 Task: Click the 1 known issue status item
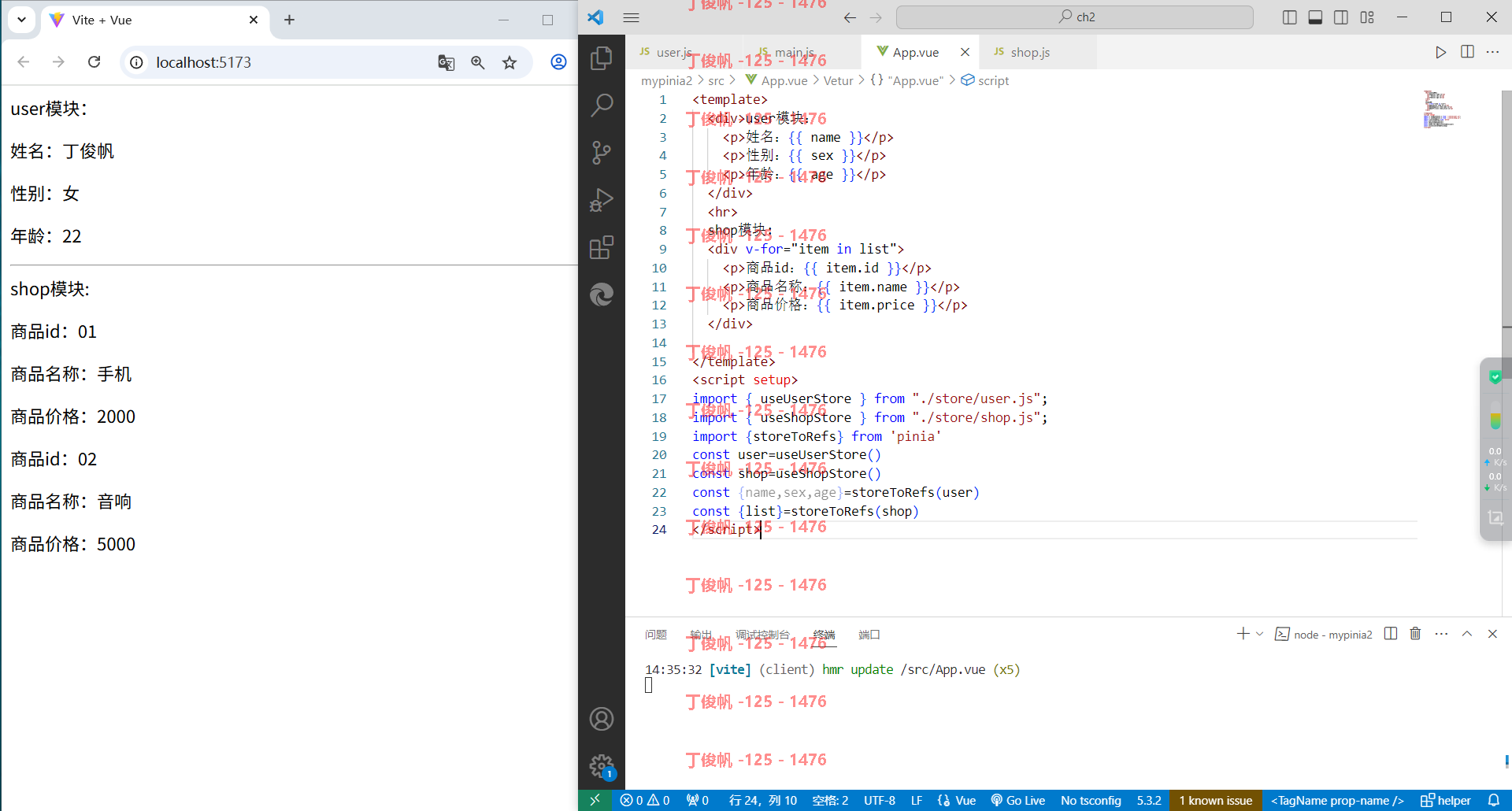coord(1216,801)
